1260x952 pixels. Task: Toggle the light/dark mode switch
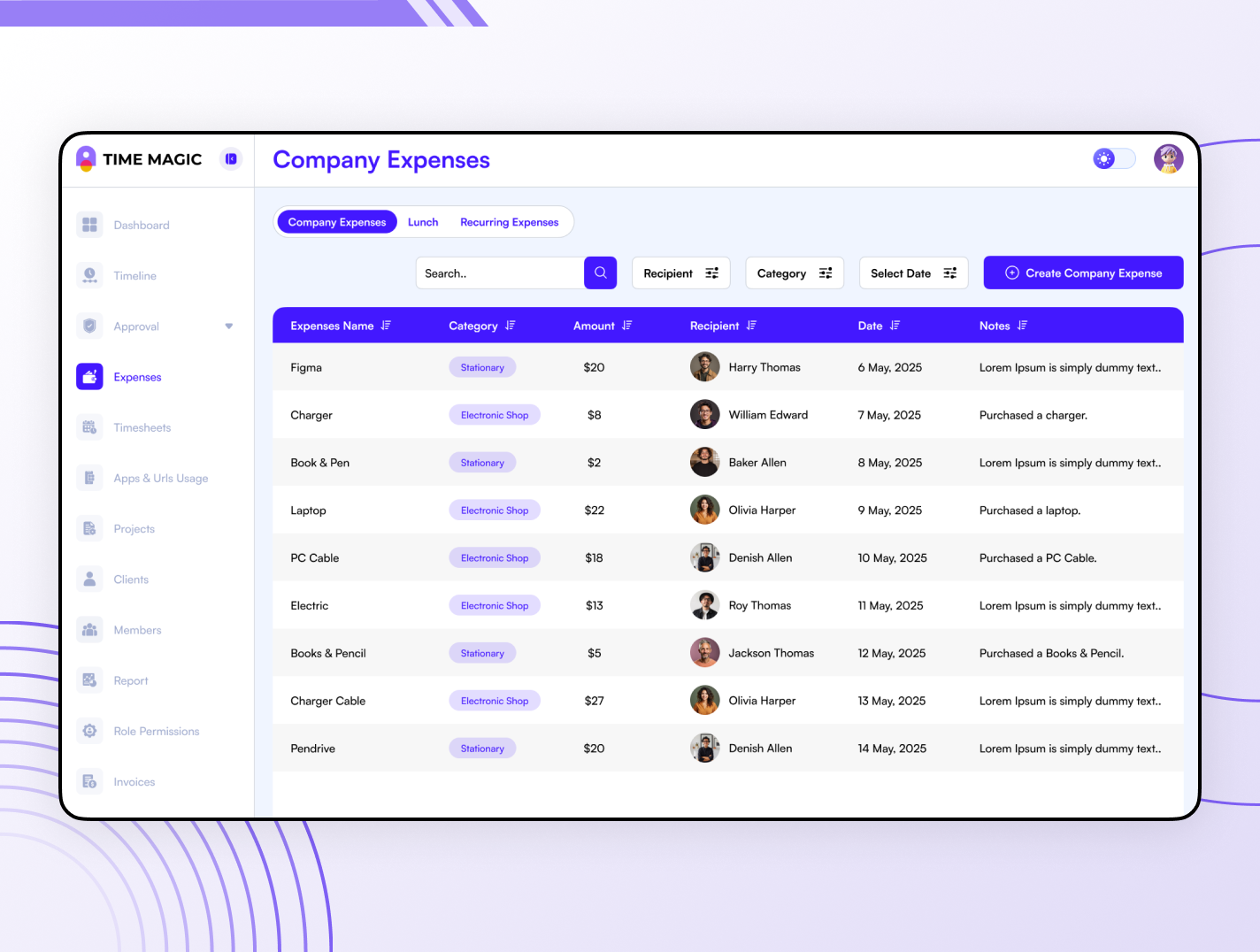click(1114, 159)
